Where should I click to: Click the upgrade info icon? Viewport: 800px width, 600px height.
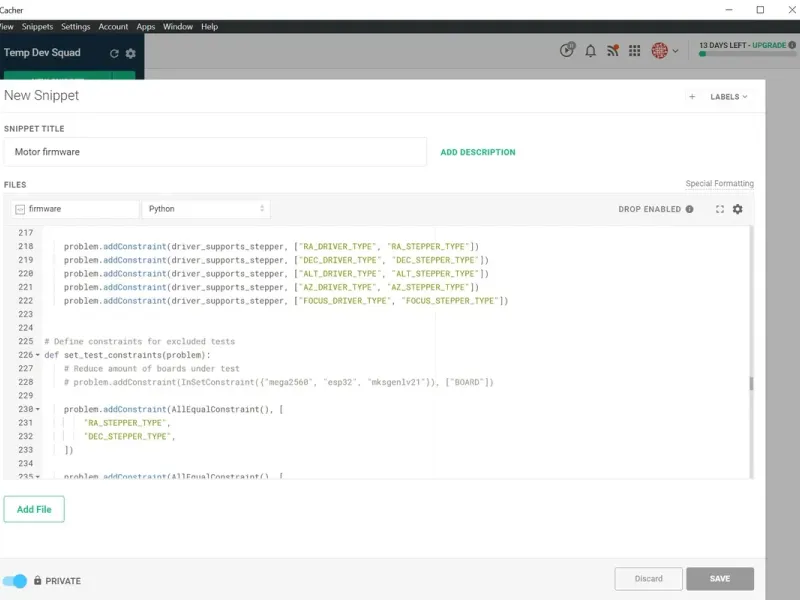[792, 45]
